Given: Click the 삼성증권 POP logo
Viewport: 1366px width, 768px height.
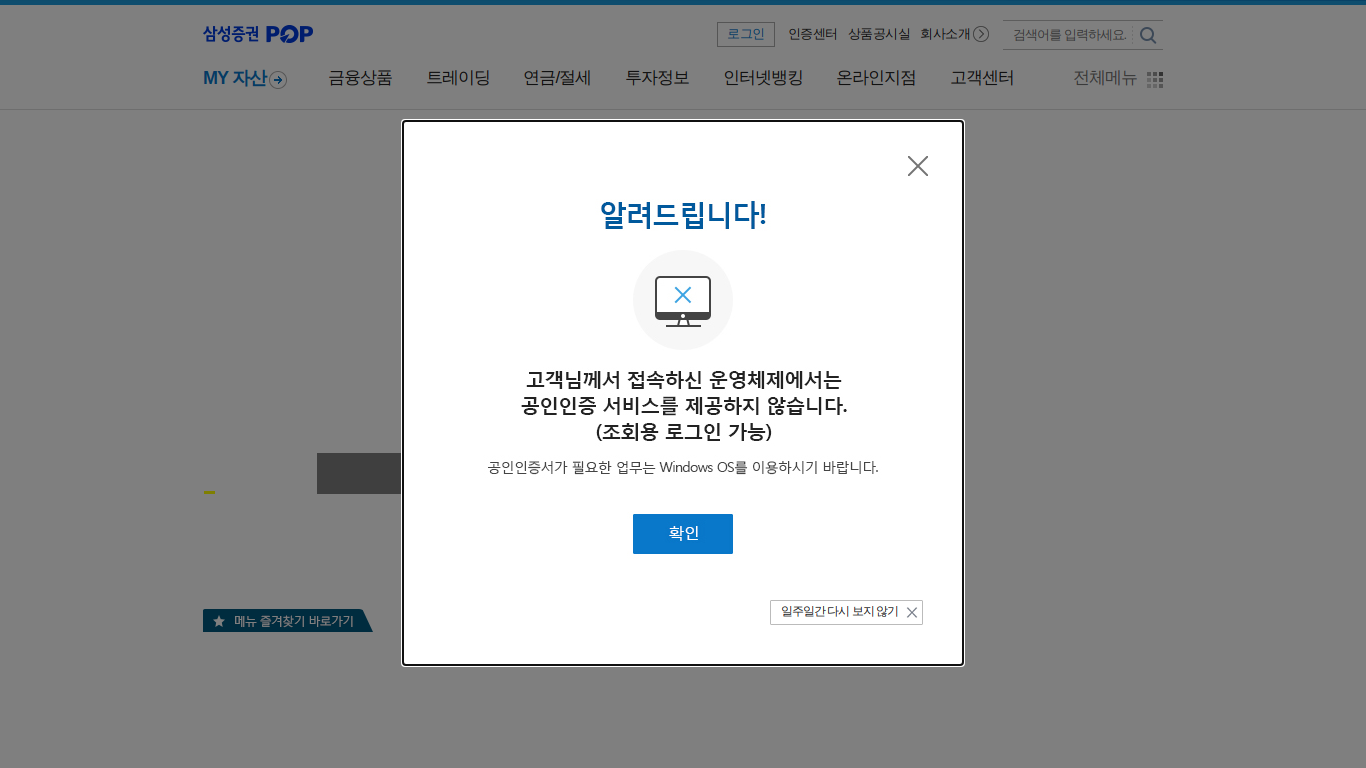Looking at the screenshot, I should click(x=258, y=34).
